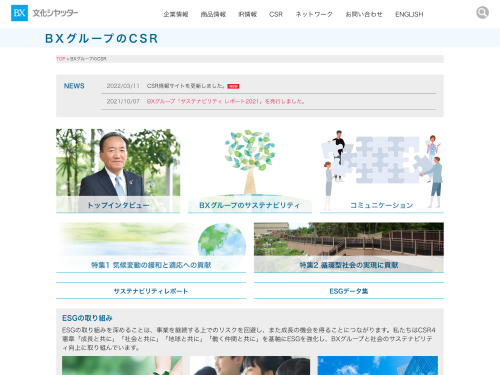Follow the TOP breadcrumb link
This screenshot has width=500, height=375.
(x=60, y=59)
